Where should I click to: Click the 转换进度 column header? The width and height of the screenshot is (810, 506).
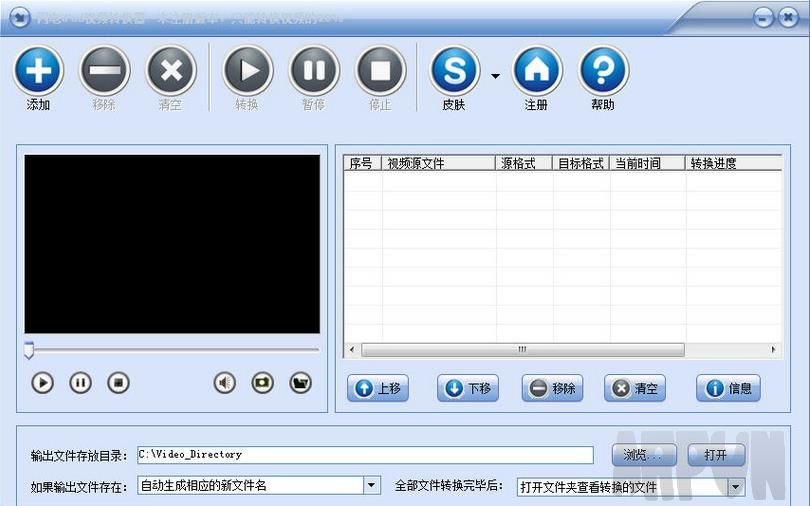click(x=734, y=163)
